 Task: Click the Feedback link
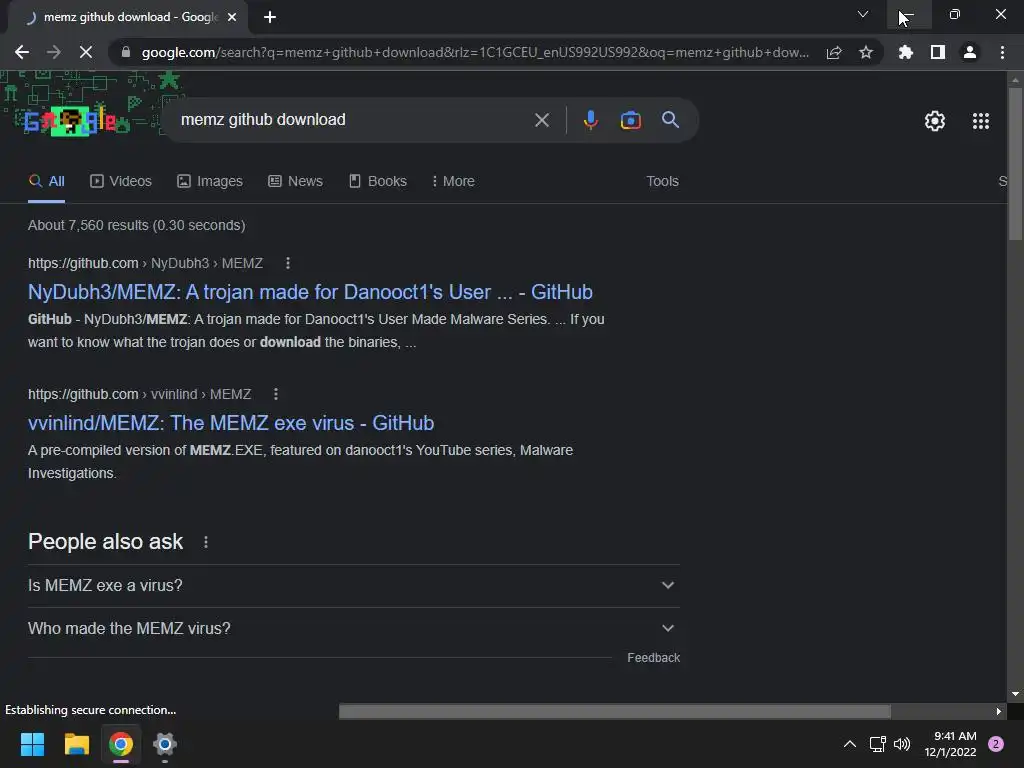653,658
